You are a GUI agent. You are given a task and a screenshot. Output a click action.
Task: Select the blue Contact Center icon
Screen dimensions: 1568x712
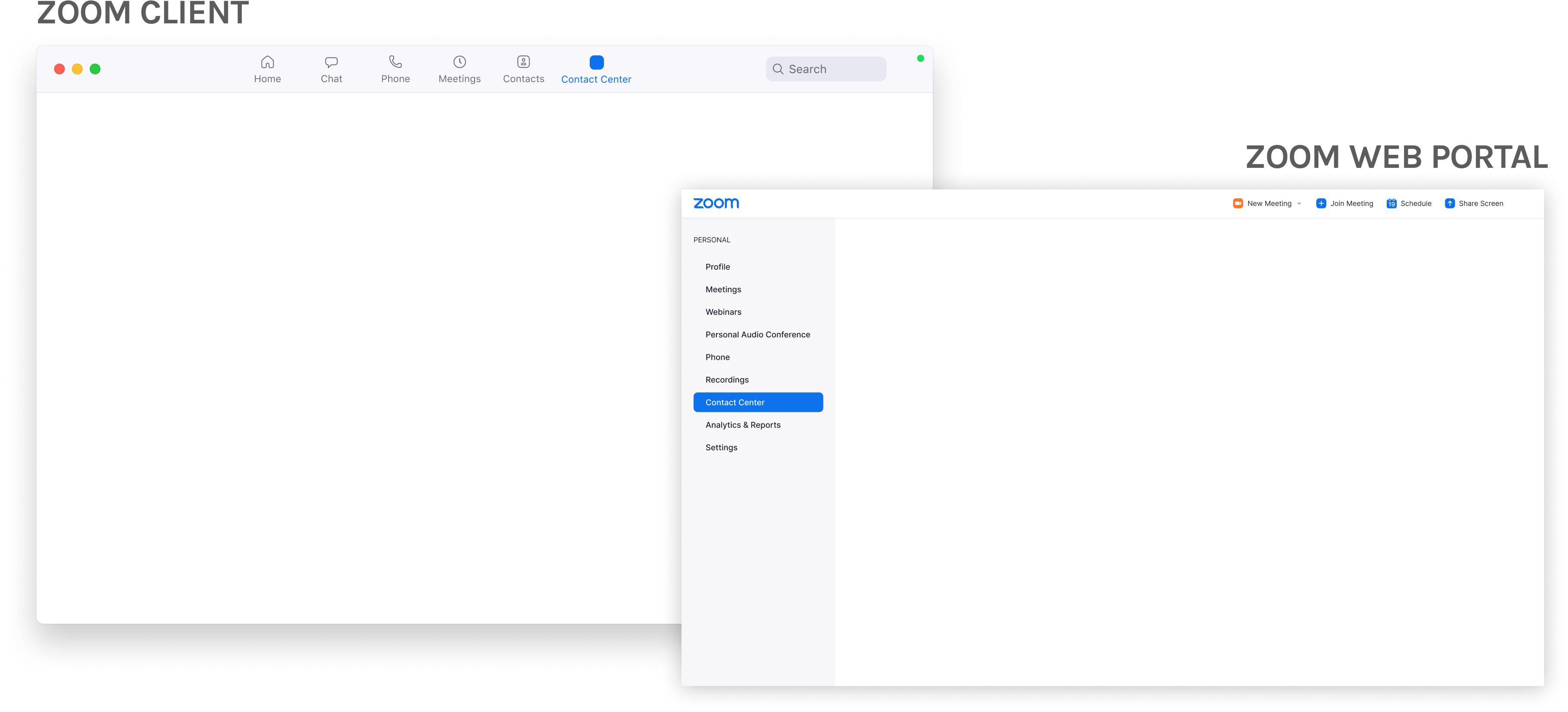click(597, 62)
